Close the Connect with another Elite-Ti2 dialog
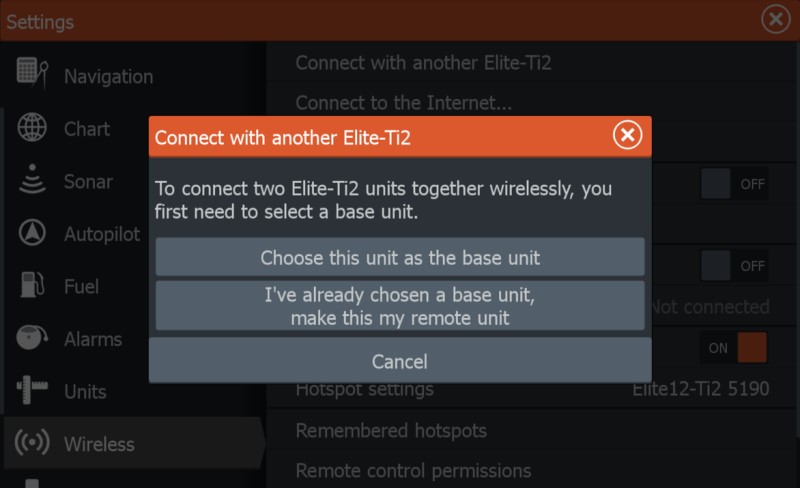The image size is (800, 488). pyautogui.click(x=627, y=135)
